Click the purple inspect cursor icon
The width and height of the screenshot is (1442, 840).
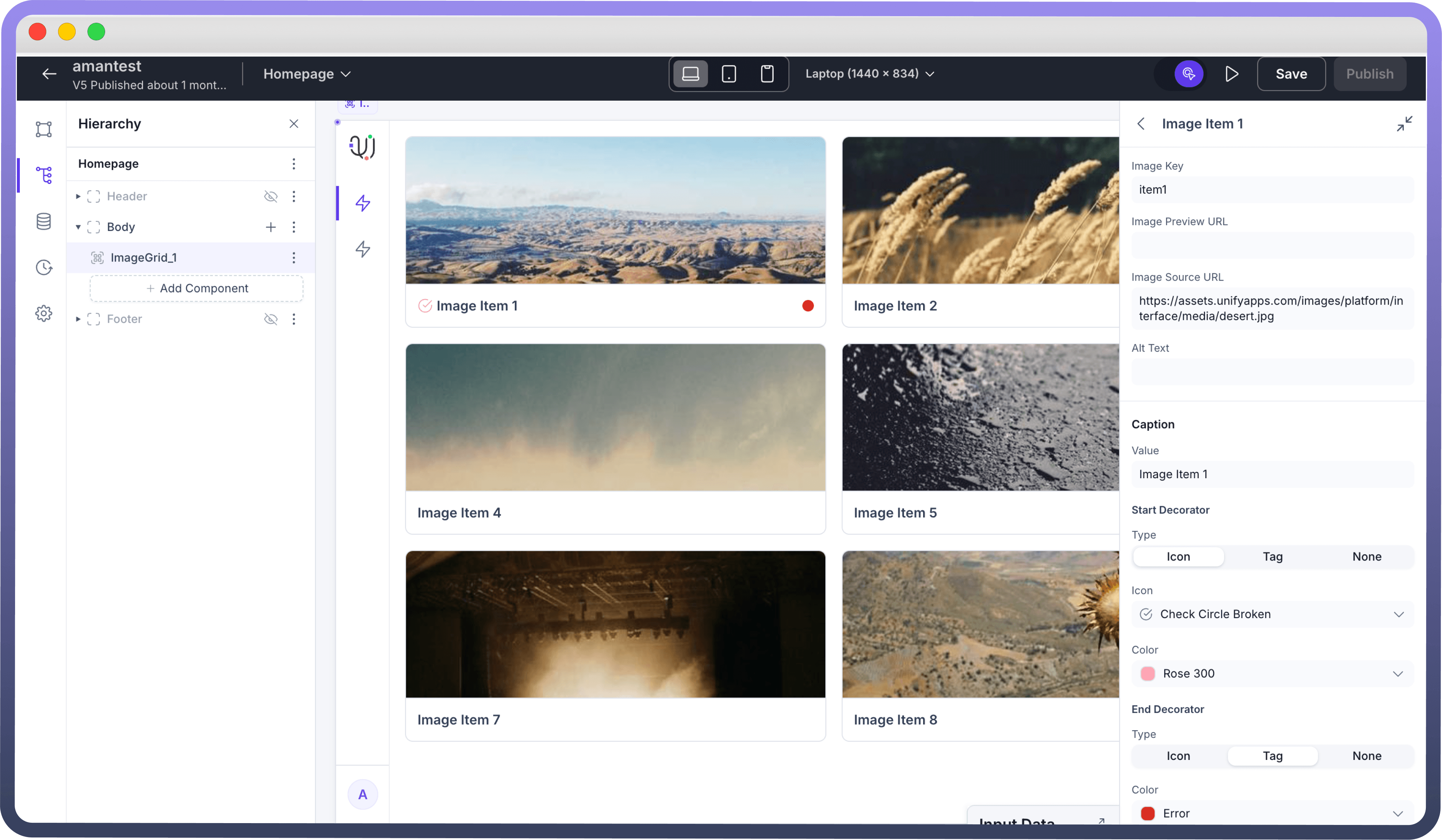pos(1188,74)
